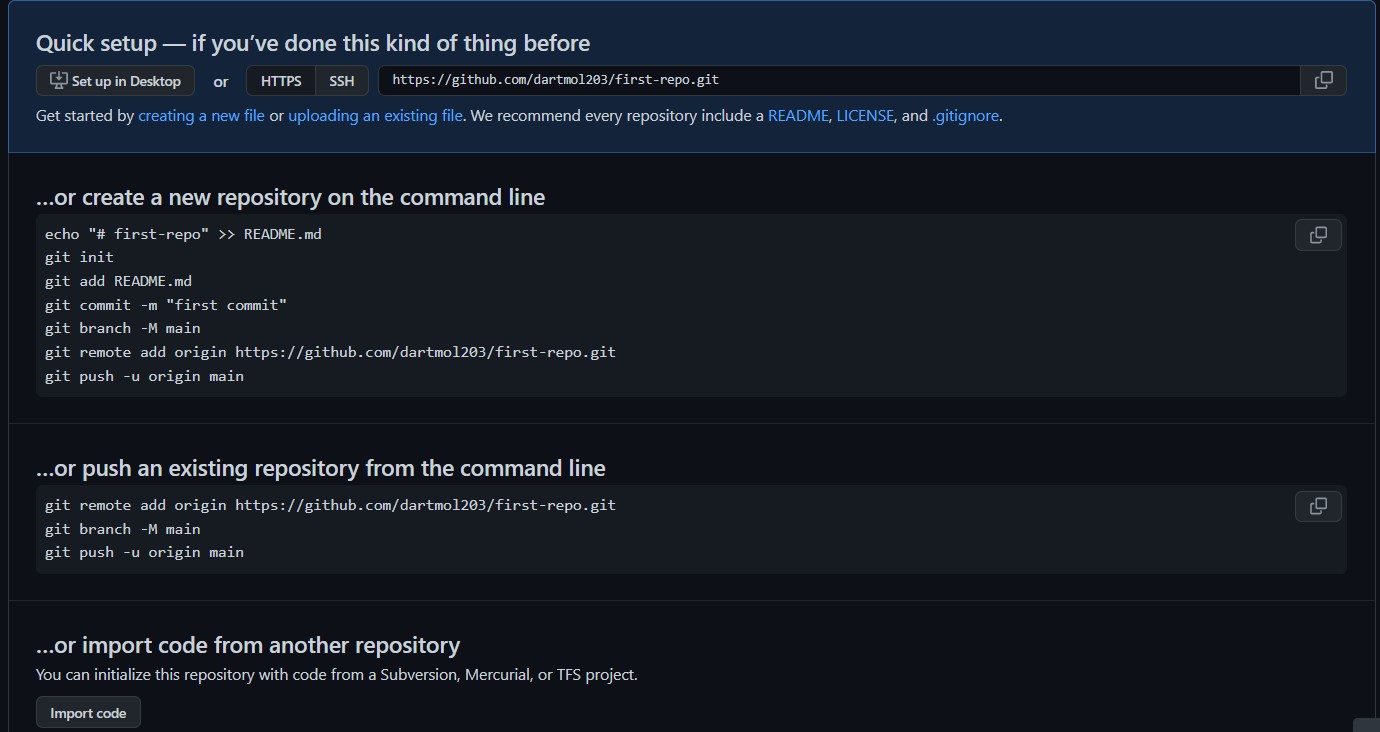The height and width of the screenshot is (732, 1380).
Task: Switch the clone URL to HTTPS
Action: pyautogui.click(x=281, y=81)
